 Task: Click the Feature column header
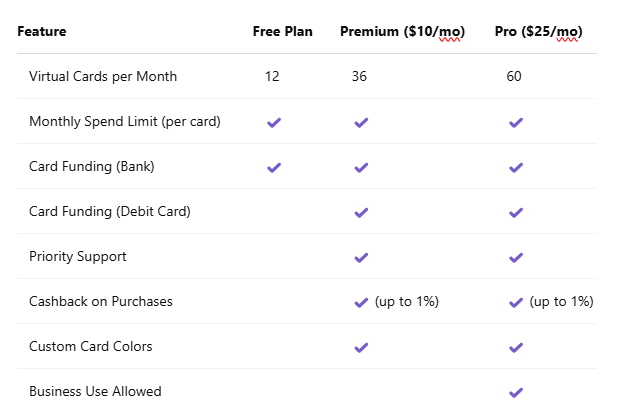pos(42,31)
